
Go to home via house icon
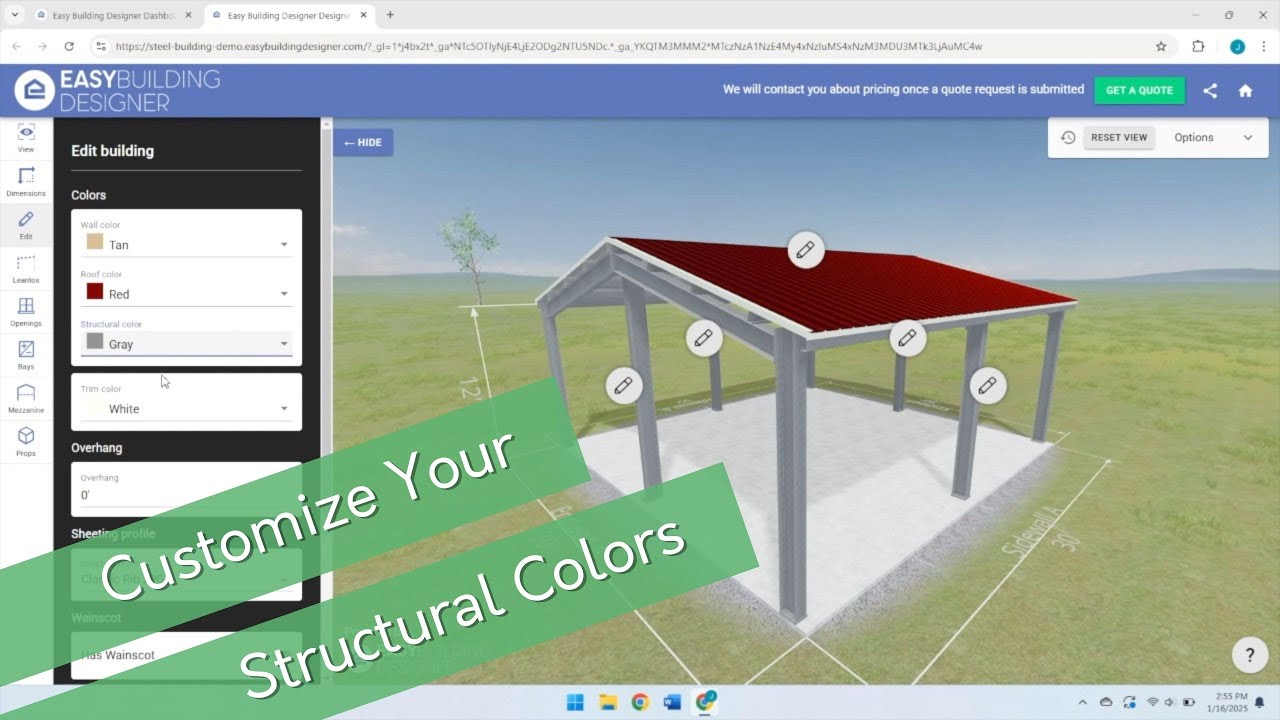coord(1245,90)
